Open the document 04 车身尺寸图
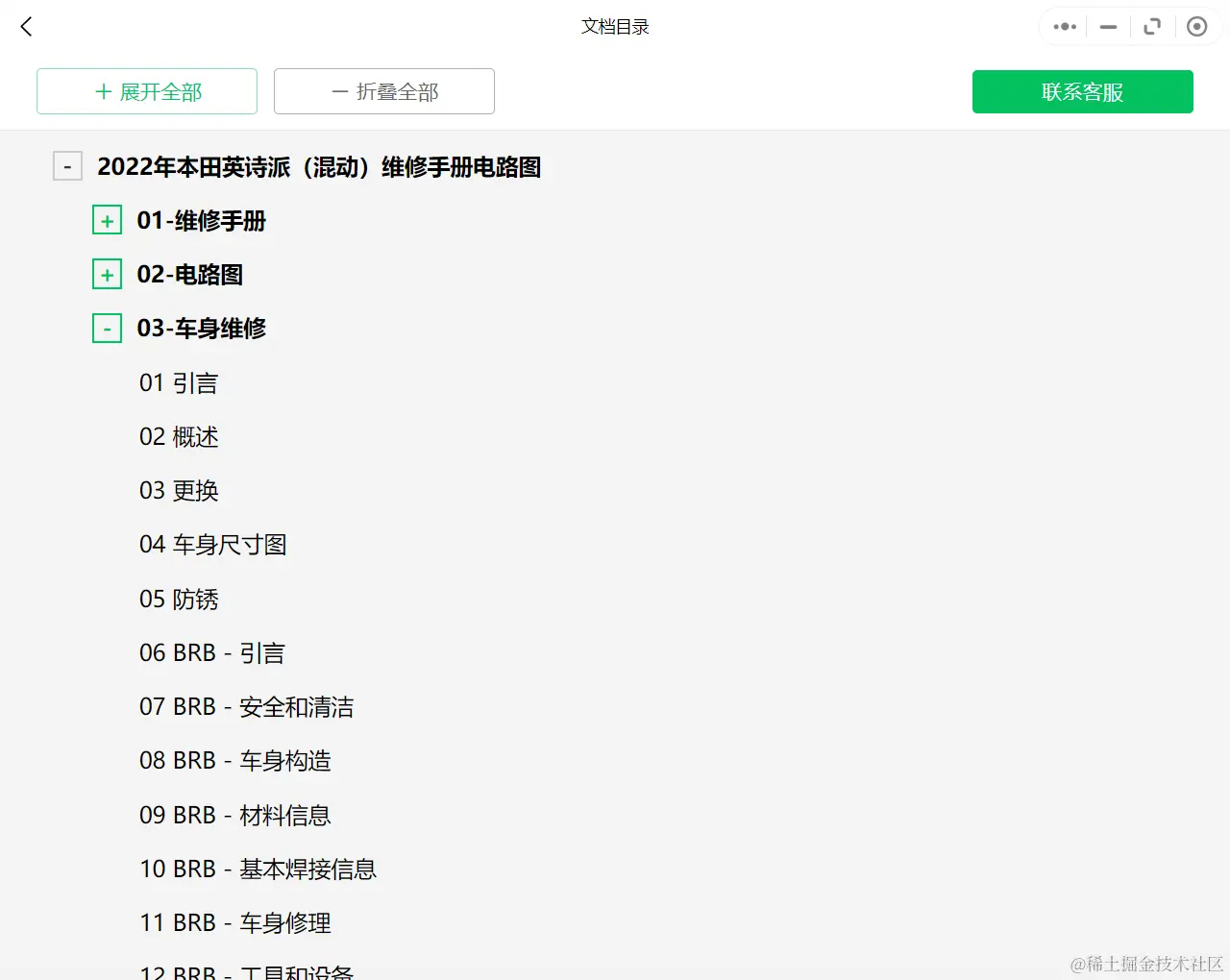 213,545
